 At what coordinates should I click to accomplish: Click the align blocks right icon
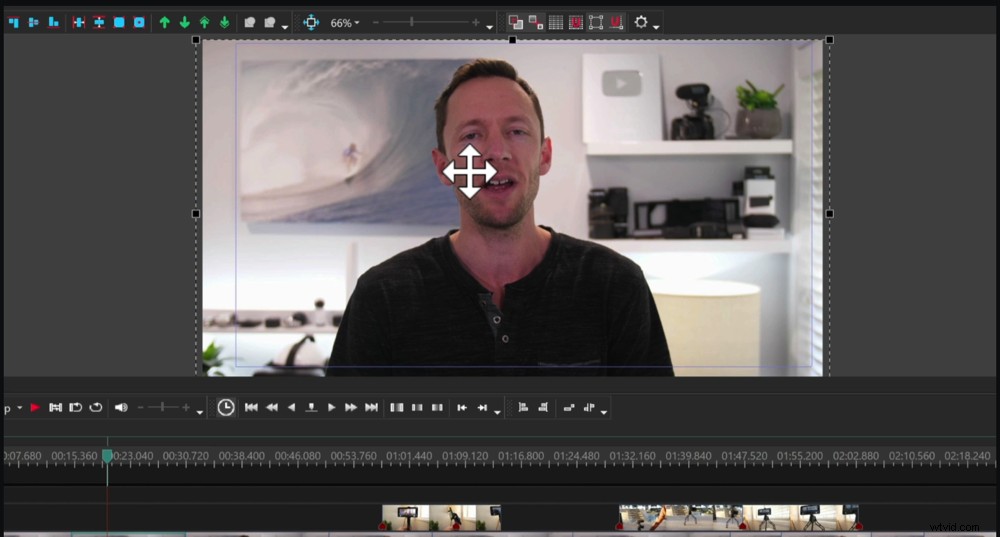(543, 408)
